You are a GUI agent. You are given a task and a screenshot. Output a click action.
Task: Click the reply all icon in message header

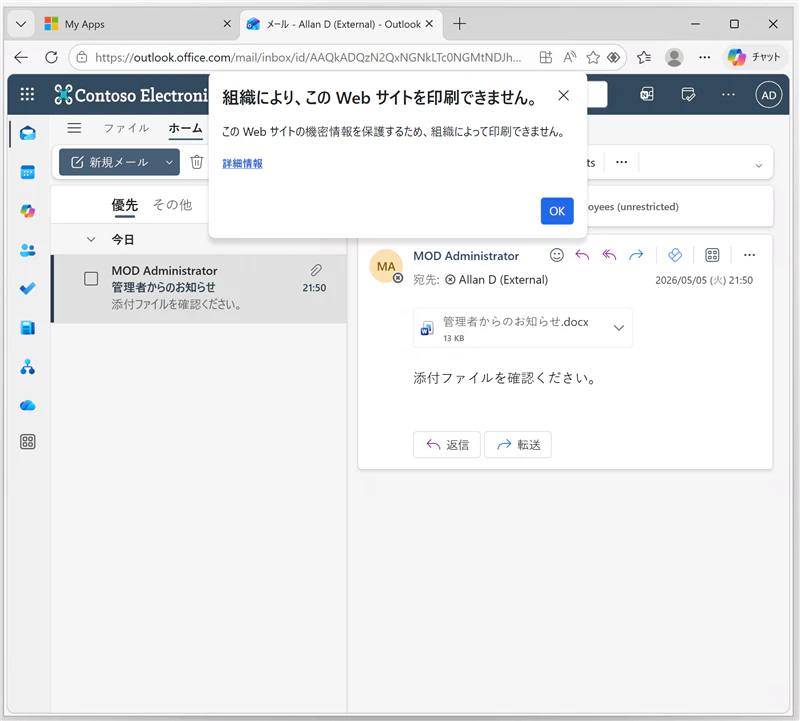tap(609, 255)
